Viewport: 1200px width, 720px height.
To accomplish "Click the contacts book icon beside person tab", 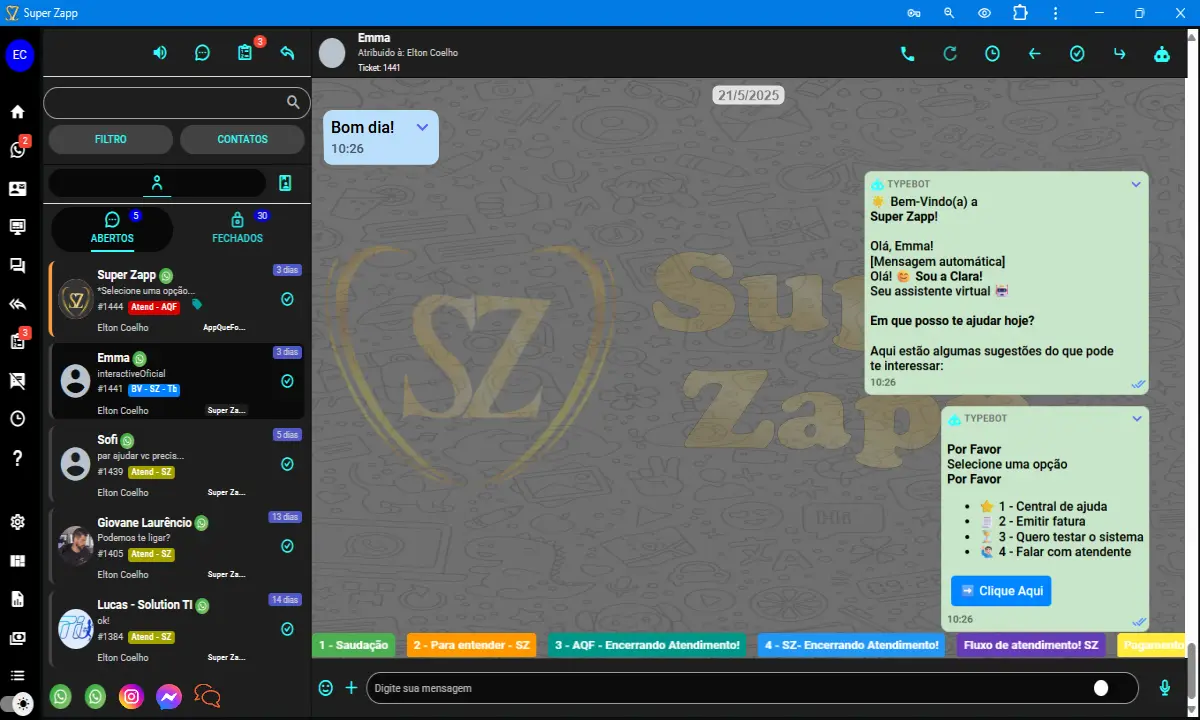I will [285, 183].
